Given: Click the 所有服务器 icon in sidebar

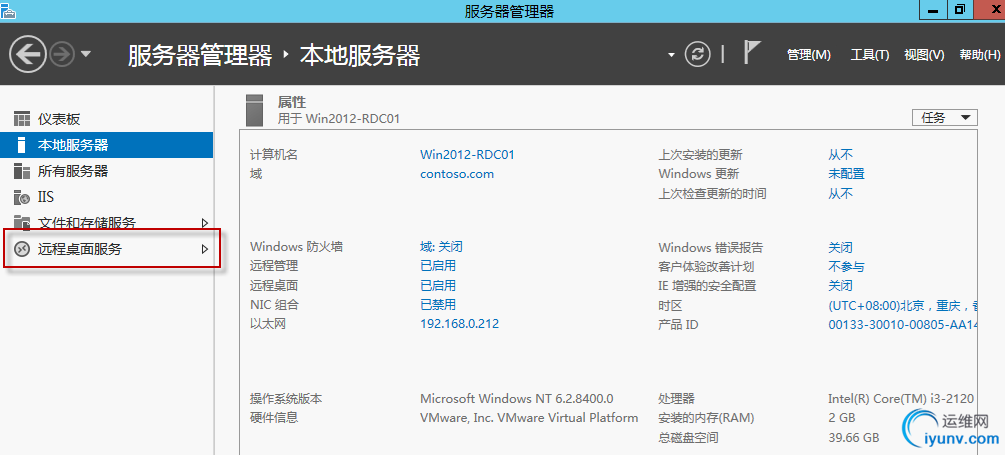Looking at the screenshot, I should point(22,171).
